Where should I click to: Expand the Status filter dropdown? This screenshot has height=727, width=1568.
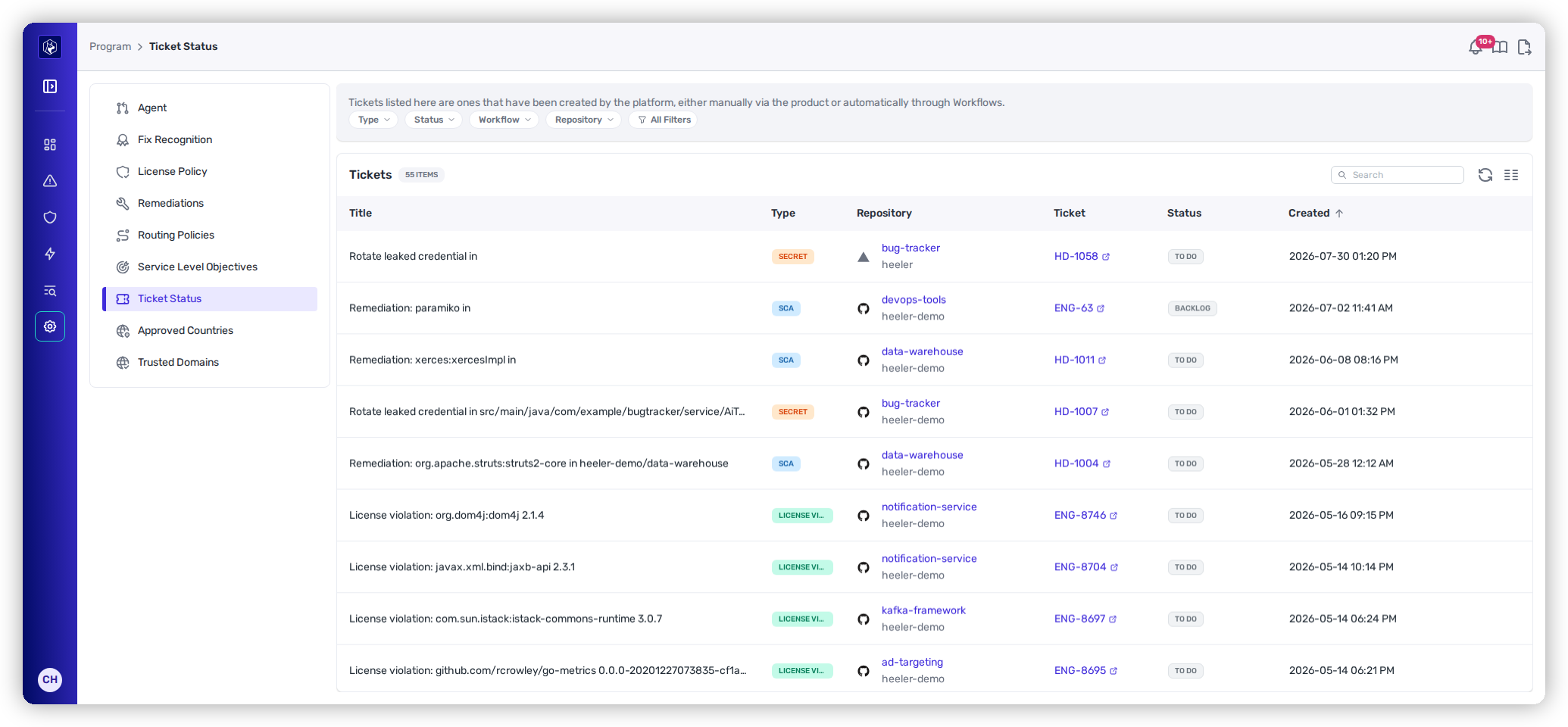(x=434, y=120)
